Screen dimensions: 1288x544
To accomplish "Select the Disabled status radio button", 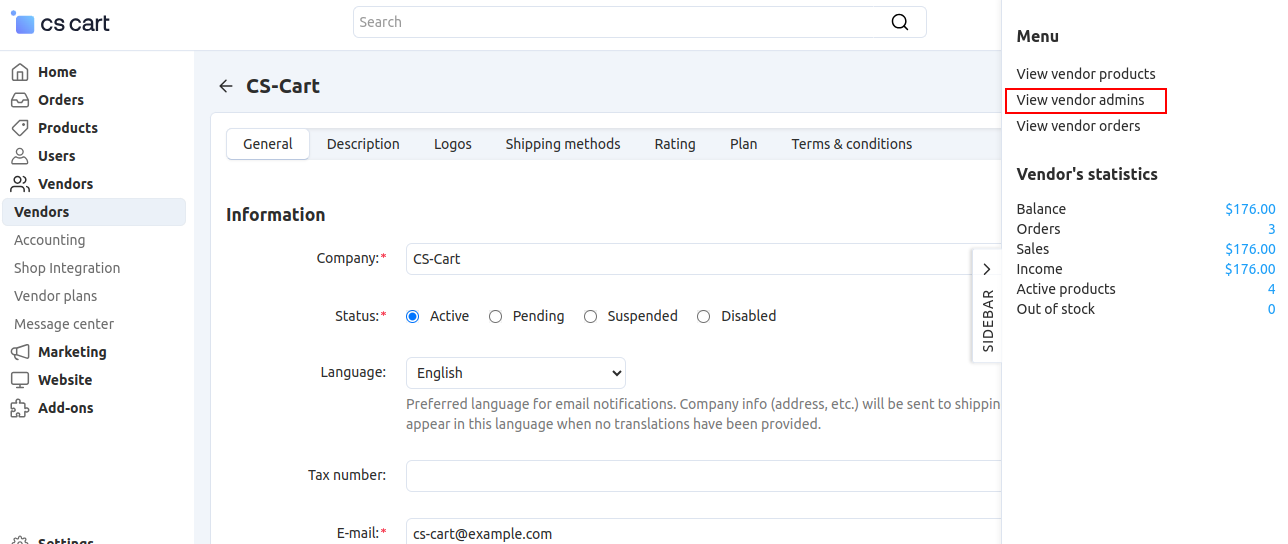I will (x=704, y=316).
